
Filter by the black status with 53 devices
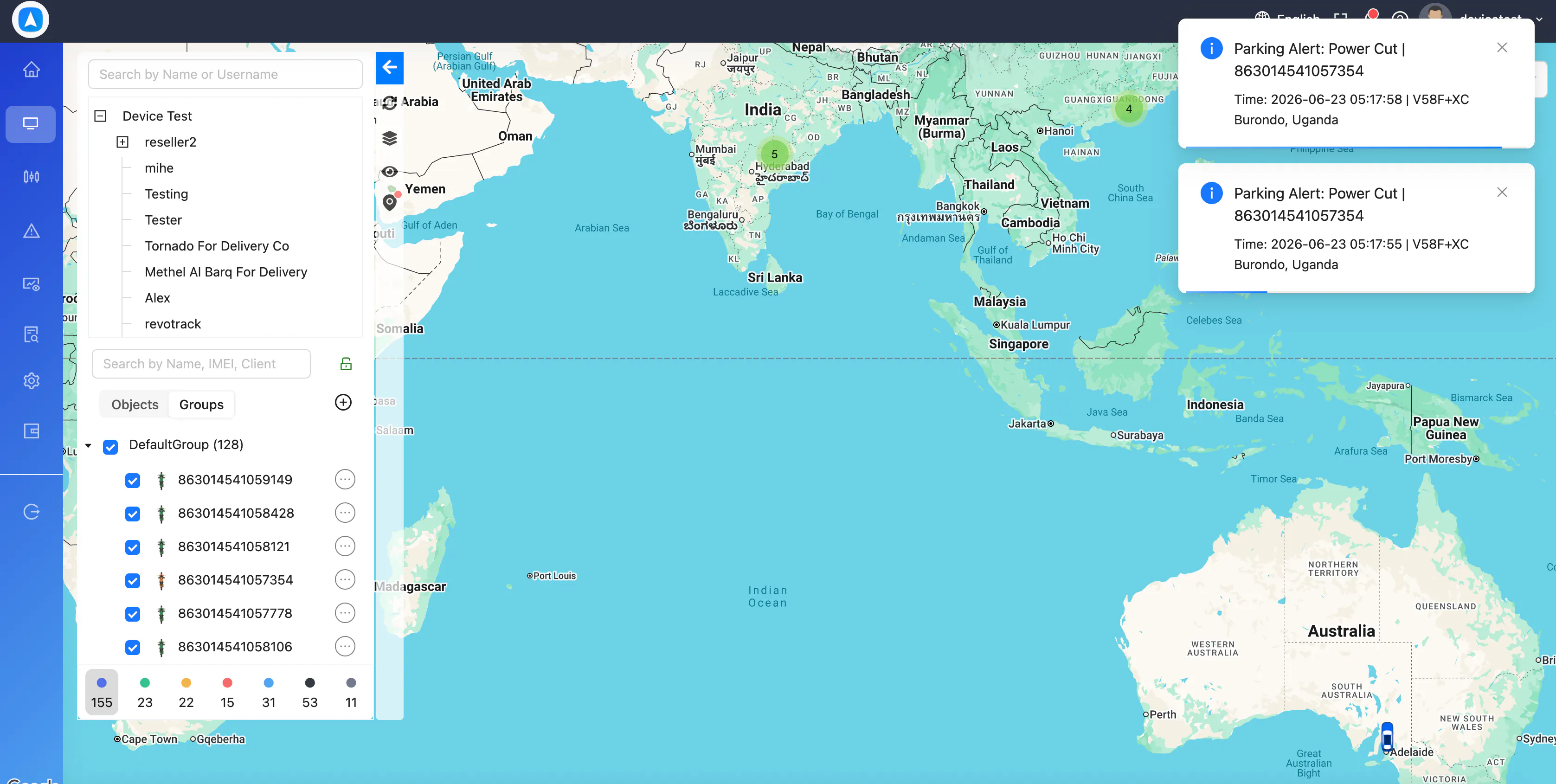coord(310,692)
